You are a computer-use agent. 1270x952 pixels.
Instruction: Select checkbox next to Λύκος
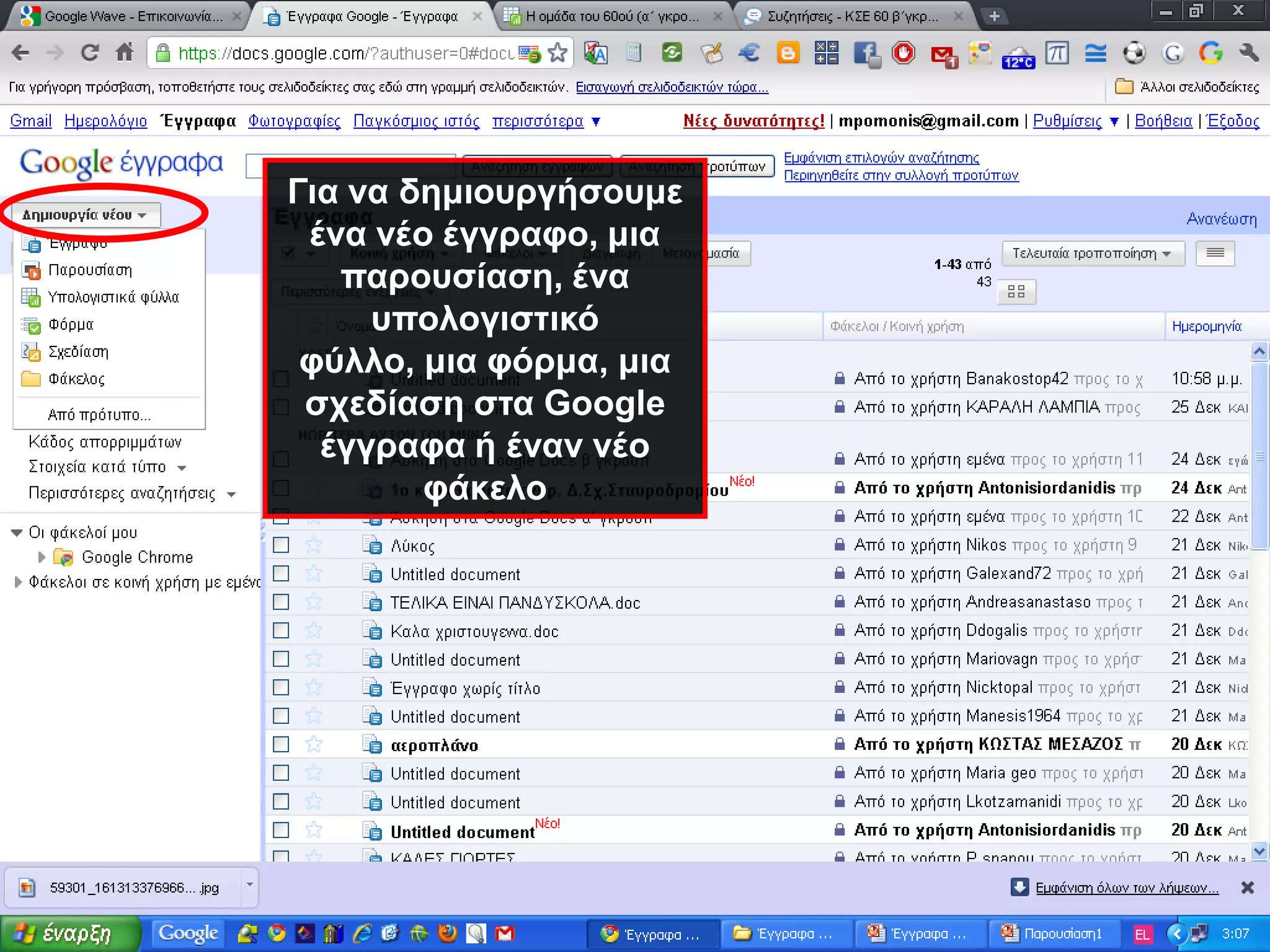click(x=281, y=545)
